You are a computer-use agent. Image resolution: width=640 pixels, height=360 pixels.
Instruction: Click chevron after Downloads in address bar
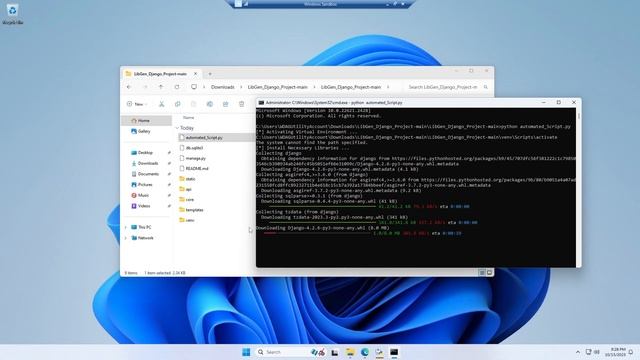click(x=241, y=87)
